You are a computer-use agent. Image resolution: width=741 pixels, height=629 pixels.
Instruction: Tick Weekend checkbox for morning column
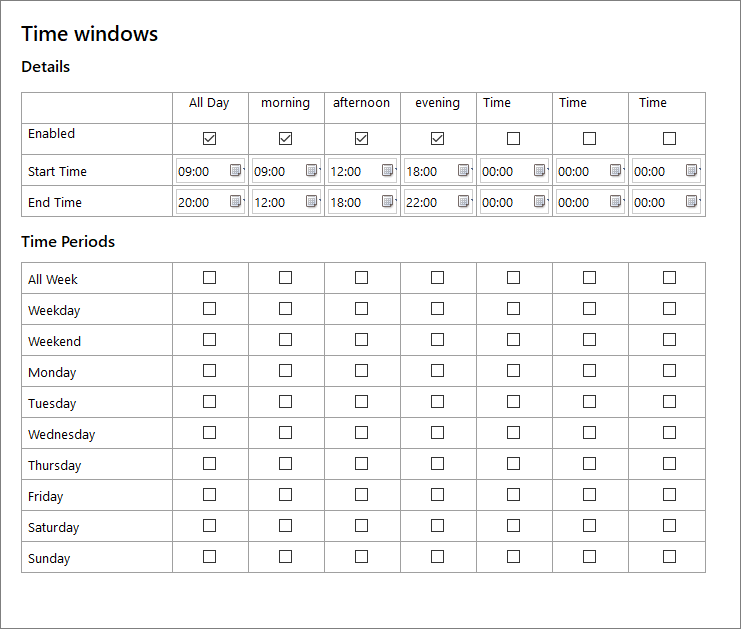(285, 340)
